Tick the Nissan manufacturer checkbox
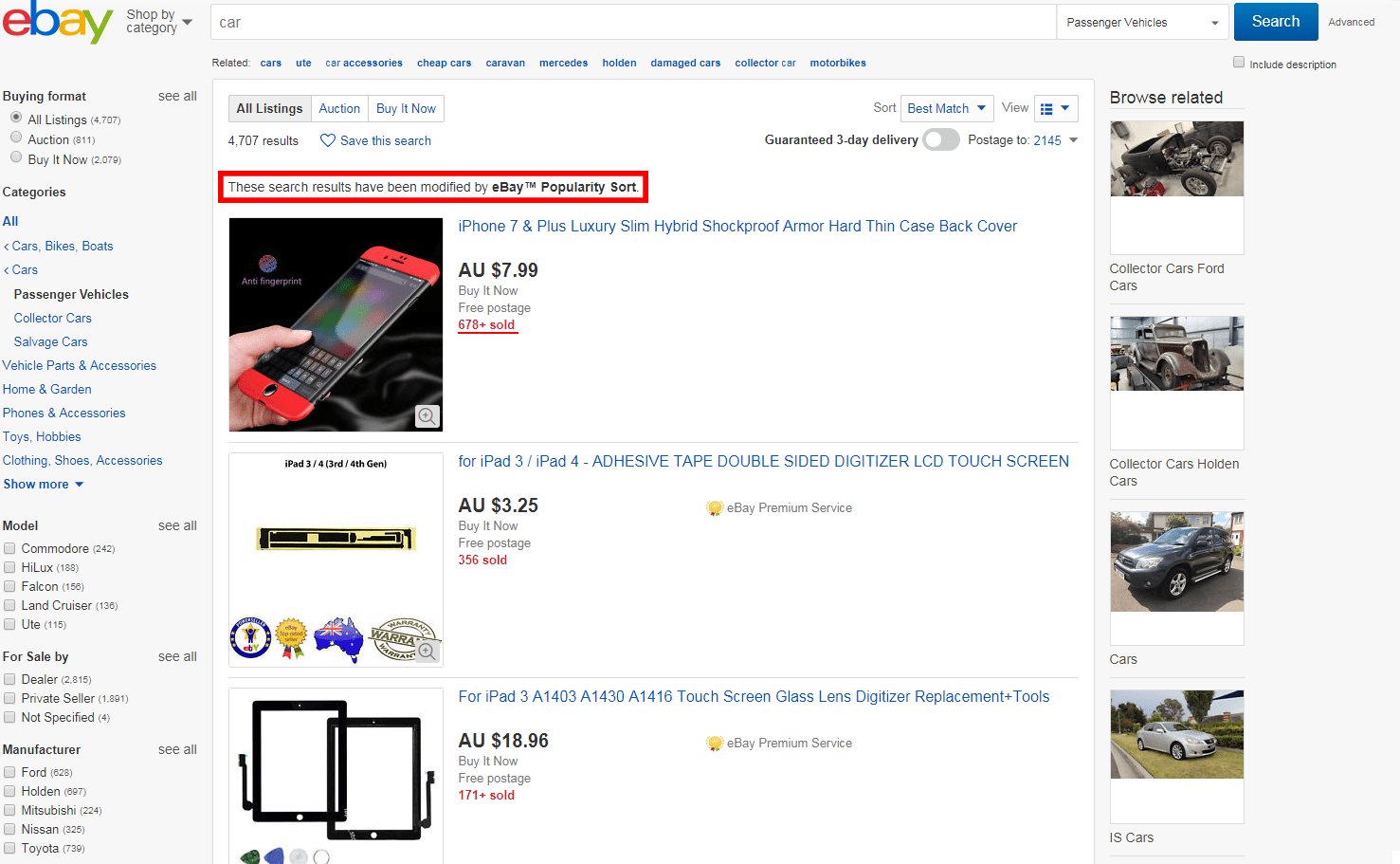This screenshot has height=864, width=1400. point(9,829)
